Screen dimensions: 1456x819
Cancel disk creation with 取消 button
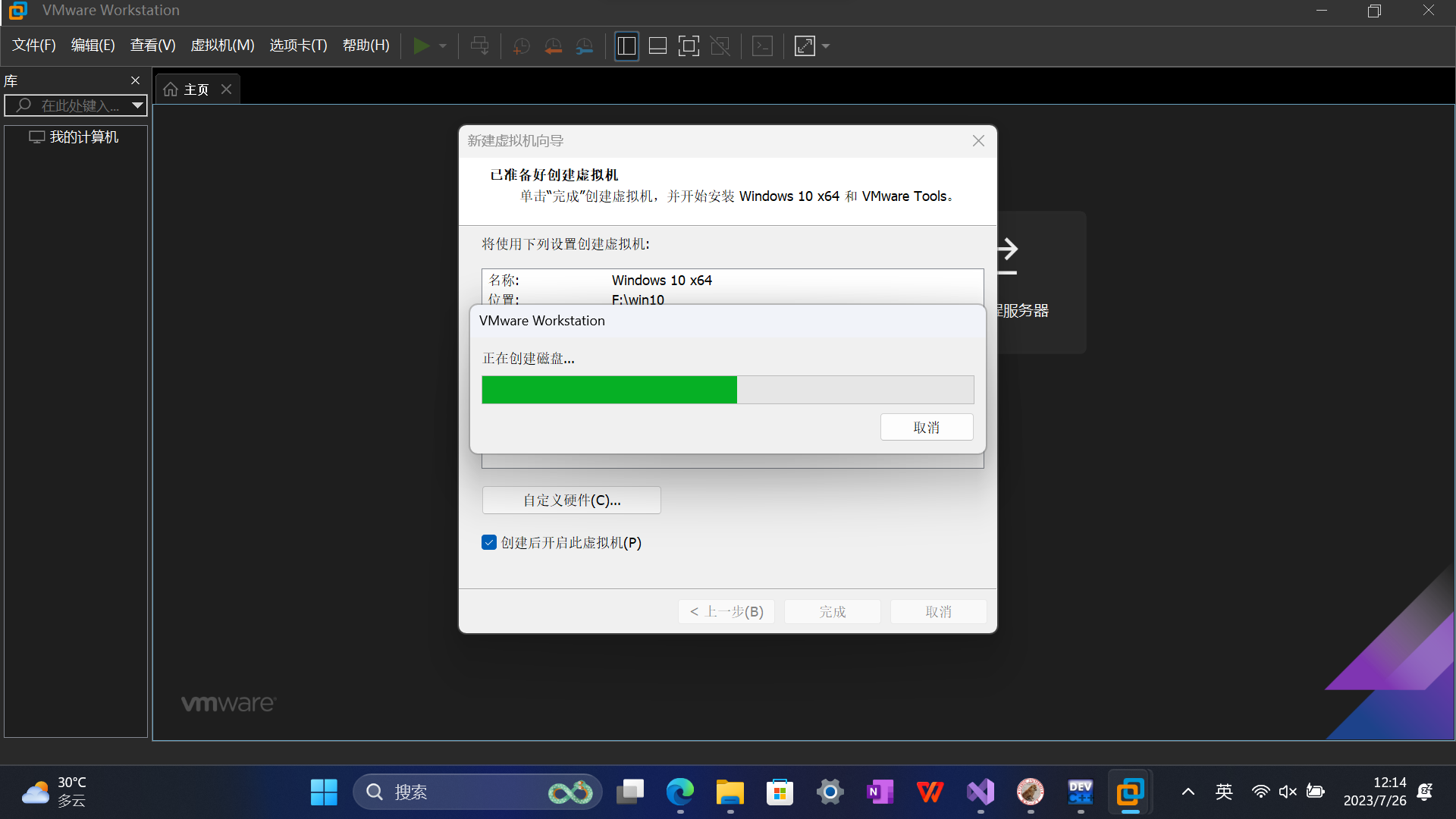(x=926, y=428)
